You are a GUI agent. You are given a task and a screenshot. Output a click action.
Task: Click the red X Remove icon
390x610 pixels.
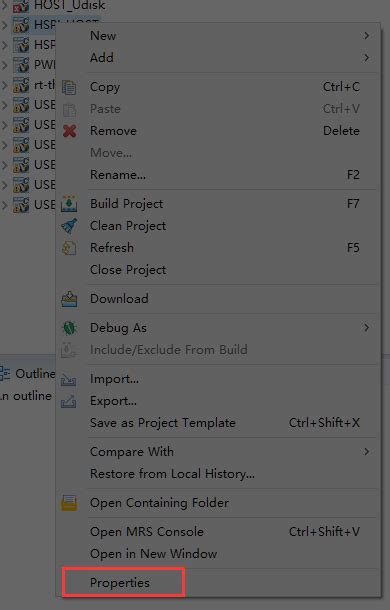pyautogui.click(x=69, y=131)
